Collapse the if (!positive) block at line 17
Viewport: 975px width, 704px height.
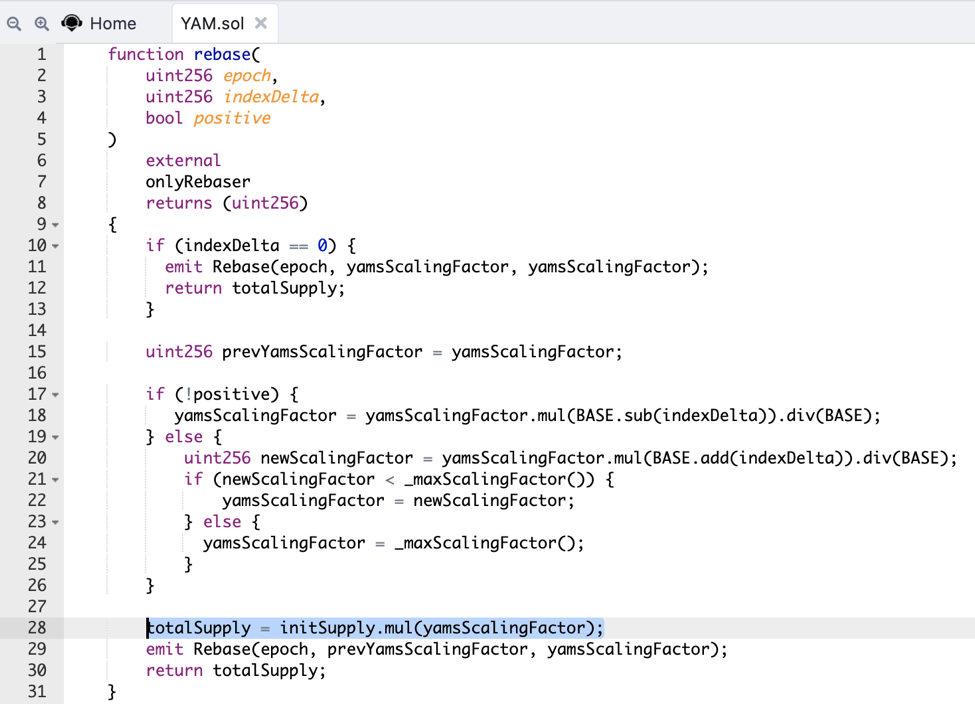pyautogui.click(x=55, y=395)
